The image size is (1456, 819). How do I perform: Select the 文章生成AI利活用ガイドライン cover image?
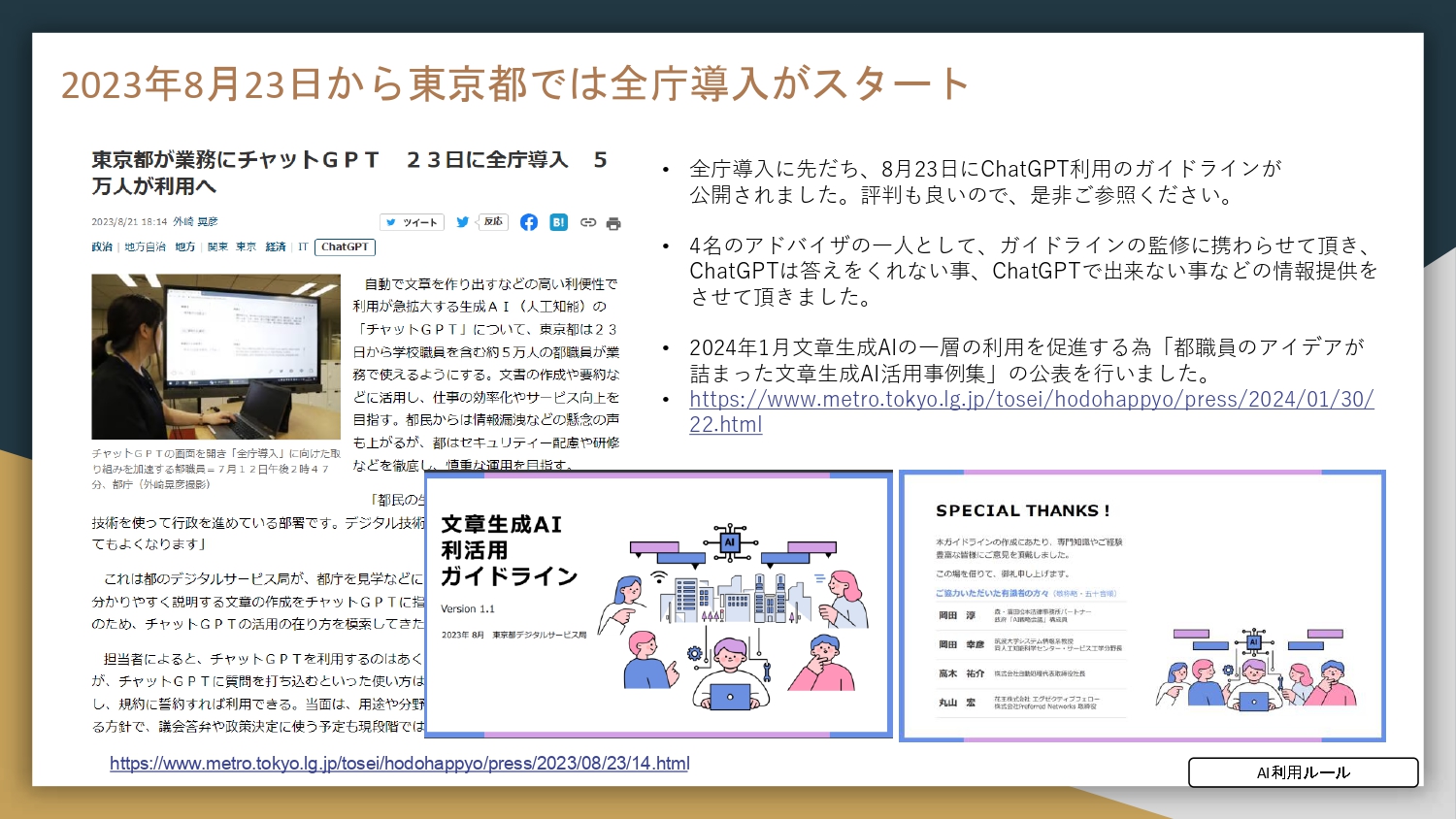pyautogui.click(x=659, y=605)
